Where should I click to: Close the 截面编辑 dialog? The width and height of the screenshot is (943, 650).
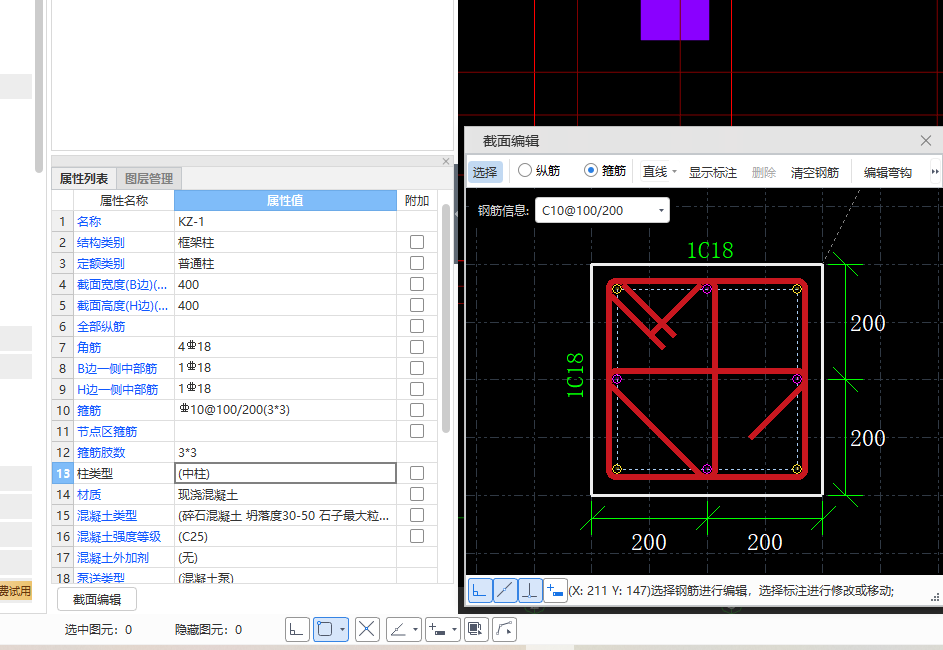click(x=926, y=141)
